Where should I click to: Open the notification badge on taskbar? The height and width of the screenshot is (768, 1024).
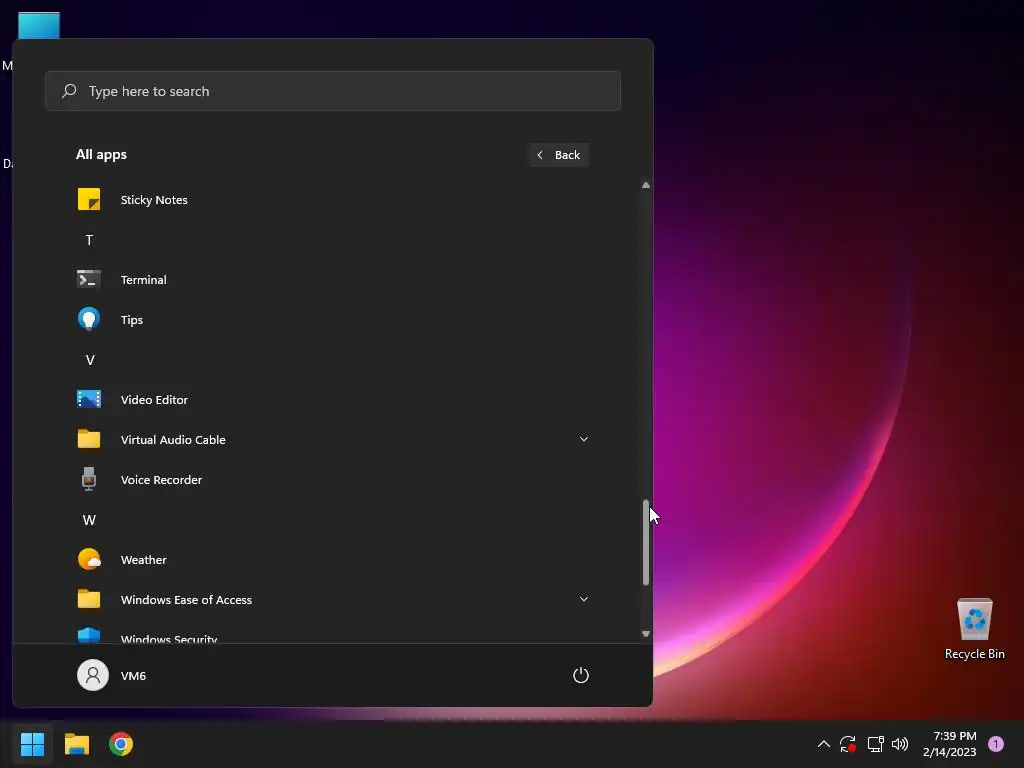(996, 744)
